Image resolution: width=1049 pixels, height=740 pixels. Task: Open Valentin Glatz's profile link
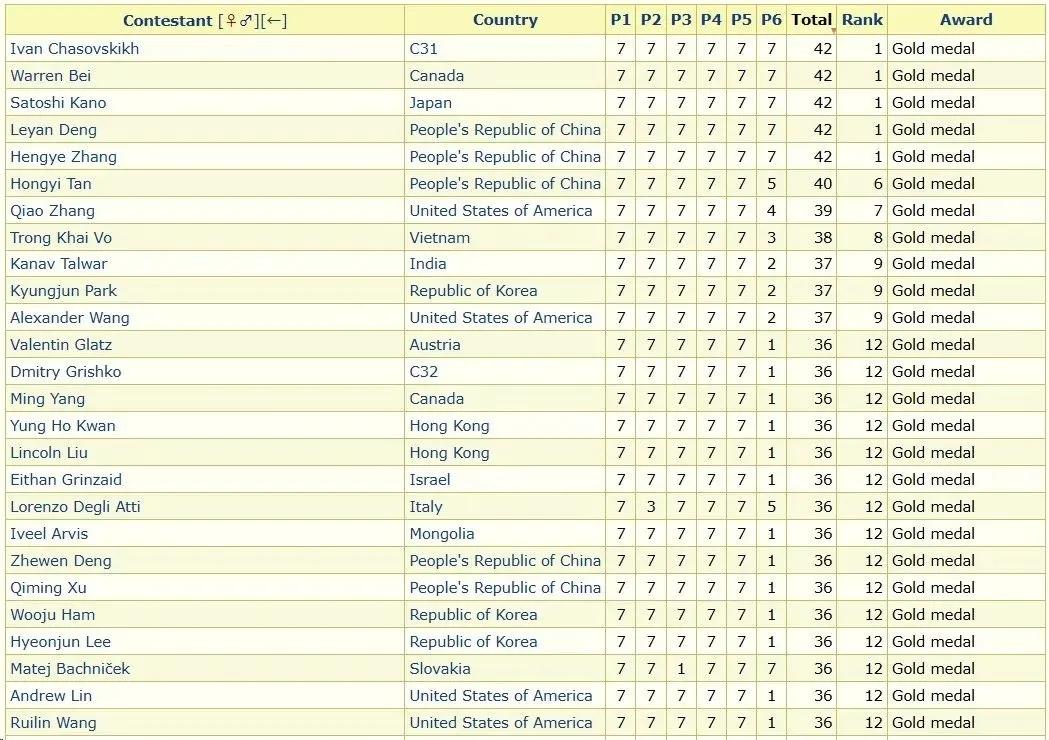(61, 345)
